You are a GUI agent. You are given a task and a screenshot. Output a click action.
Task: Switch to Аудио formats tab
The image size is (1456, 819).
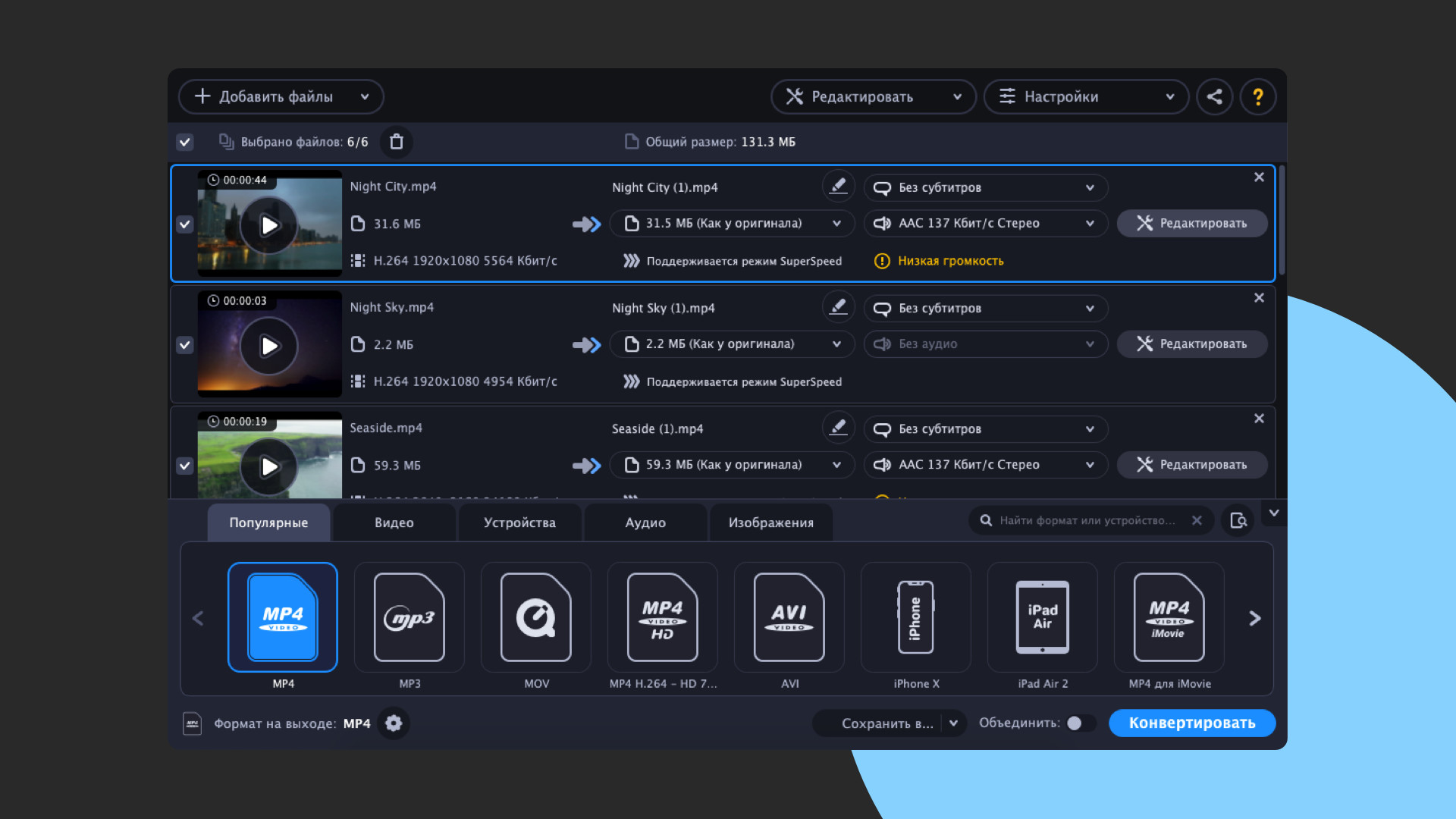(643, 521)
